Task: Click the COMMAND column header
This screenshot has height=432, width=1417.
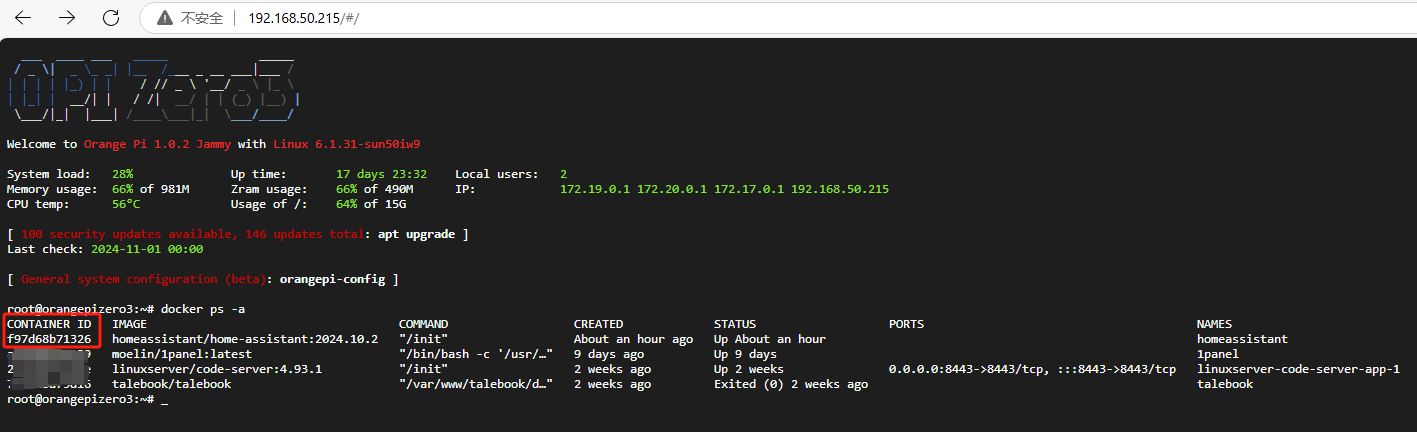Action: 423,324
